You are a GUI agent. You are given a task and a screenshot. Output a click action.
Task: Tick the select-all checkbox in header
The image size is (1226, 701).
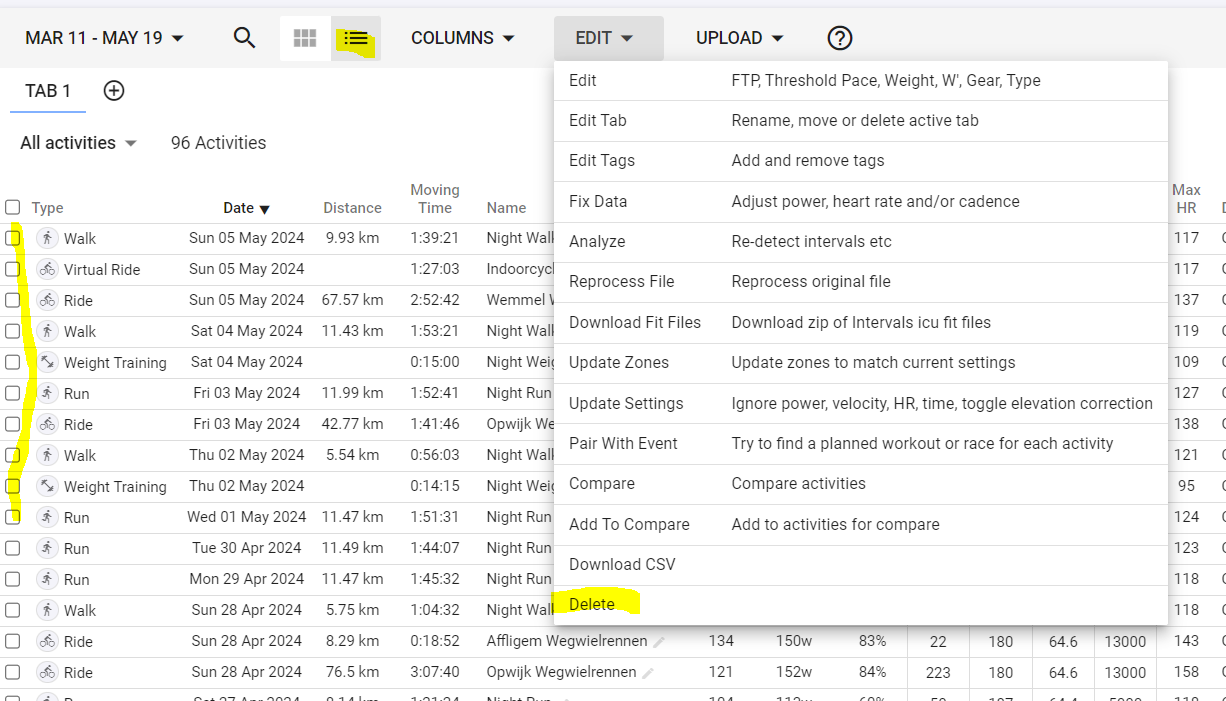[12, 207]
